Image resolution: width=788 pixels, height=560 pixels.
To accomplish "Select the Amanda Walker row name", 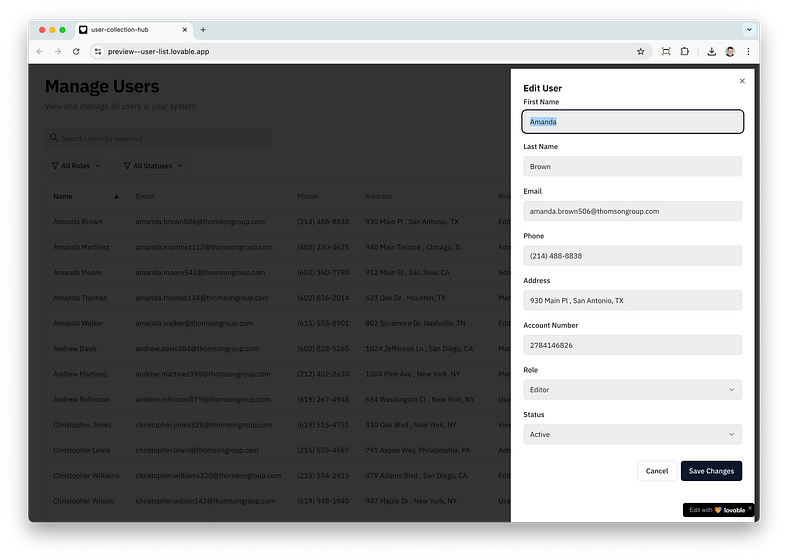I will pyautogui.click(x=78, y=323).
